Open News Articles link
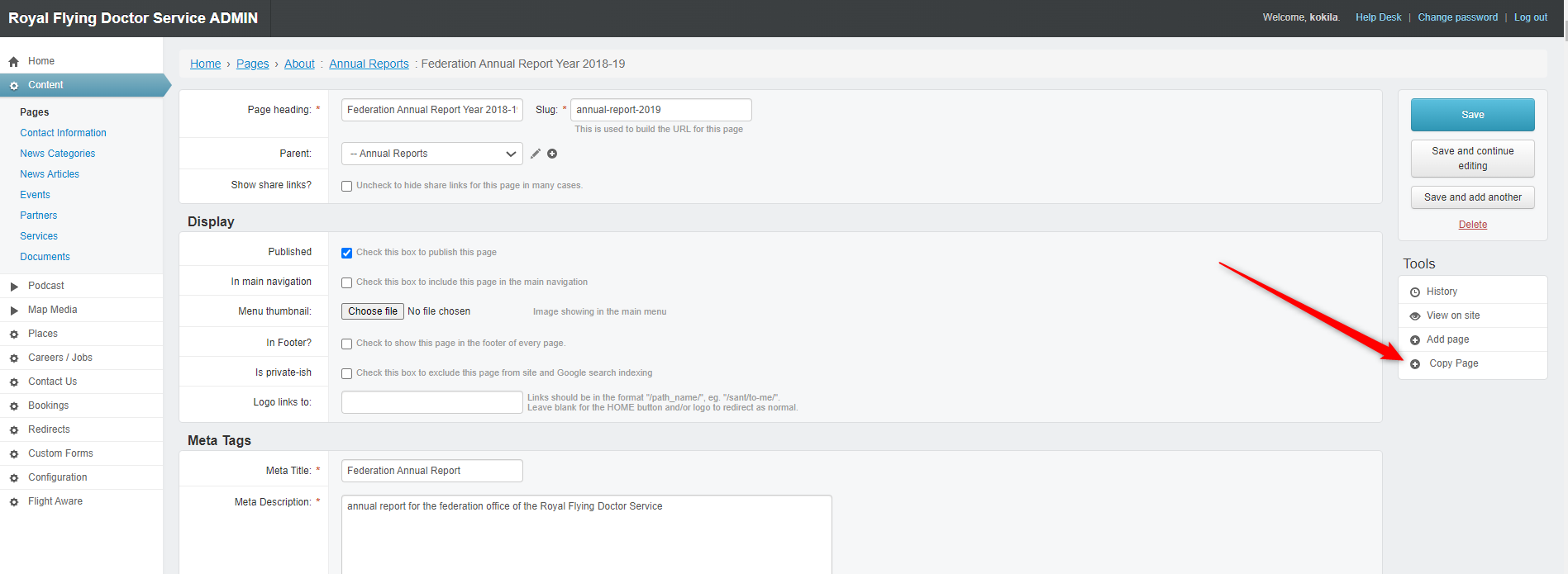The image size is (1568, 574). 50,174
